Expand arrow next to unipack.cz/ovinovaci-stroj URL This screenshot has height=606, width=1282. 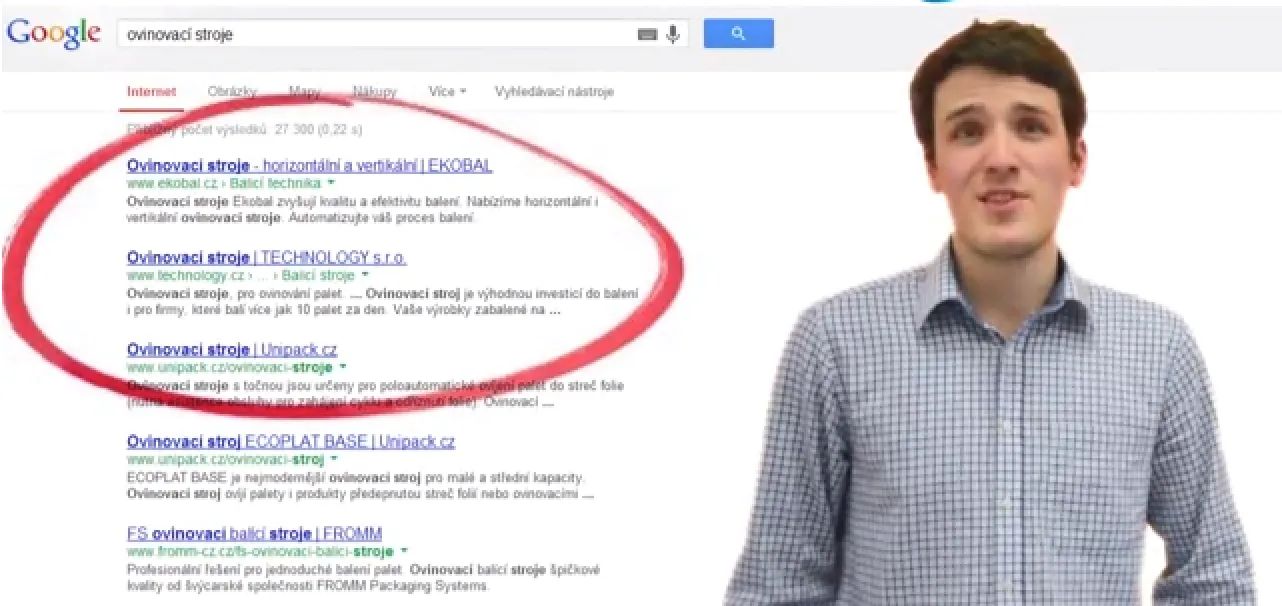334,460
